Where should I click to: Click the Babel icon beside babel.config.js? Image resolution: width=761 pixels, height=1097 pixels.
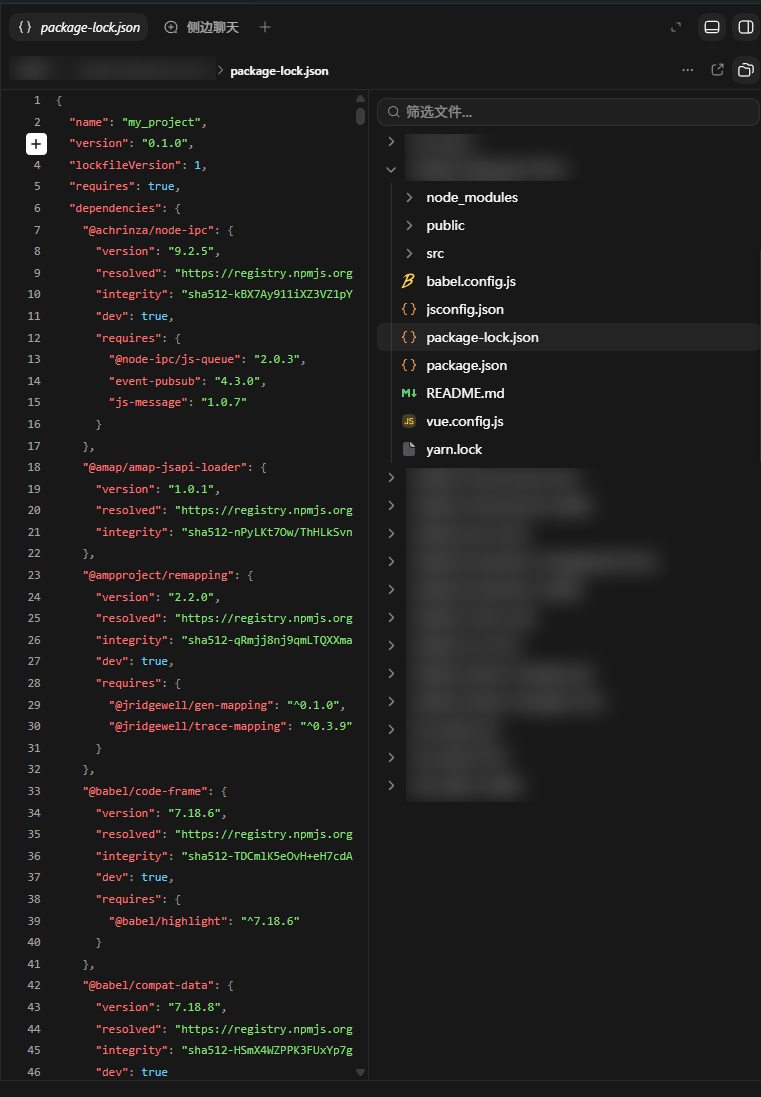click(x=408, y=281)
